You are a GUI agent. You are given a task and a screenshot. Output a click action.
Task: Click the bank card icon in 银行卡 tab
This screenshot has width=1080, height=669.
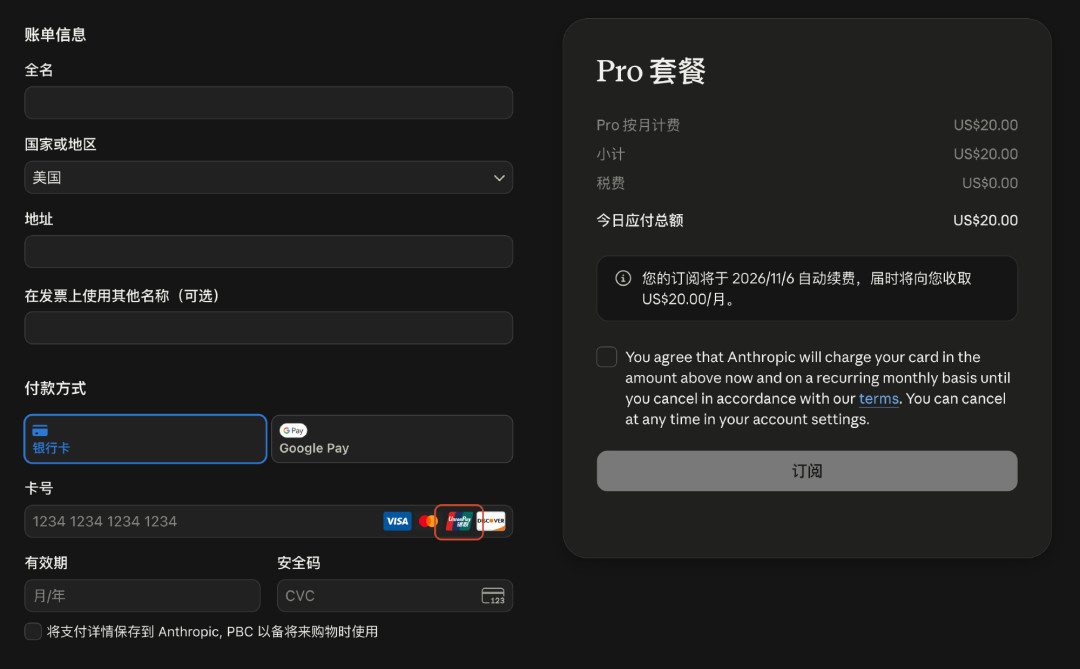coord(40,431)
